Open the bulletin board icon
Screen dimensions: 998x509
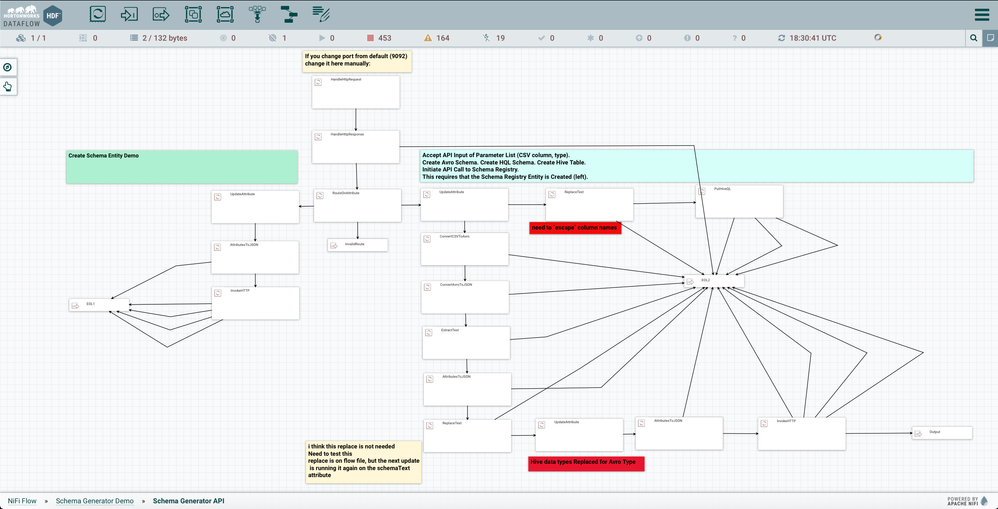[x=989, y=38]
